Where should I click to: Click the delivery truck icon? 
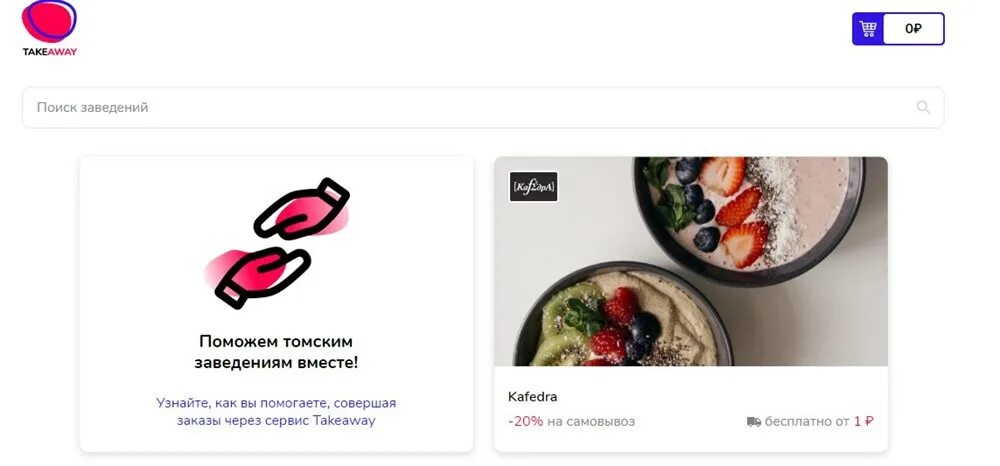[754, 422]
